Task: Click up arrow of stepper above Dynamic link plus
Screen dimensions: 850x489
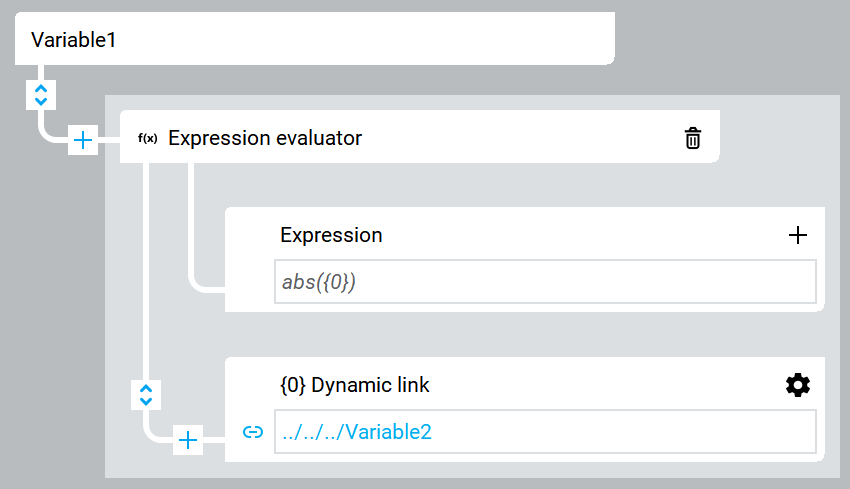Action: 146,387
